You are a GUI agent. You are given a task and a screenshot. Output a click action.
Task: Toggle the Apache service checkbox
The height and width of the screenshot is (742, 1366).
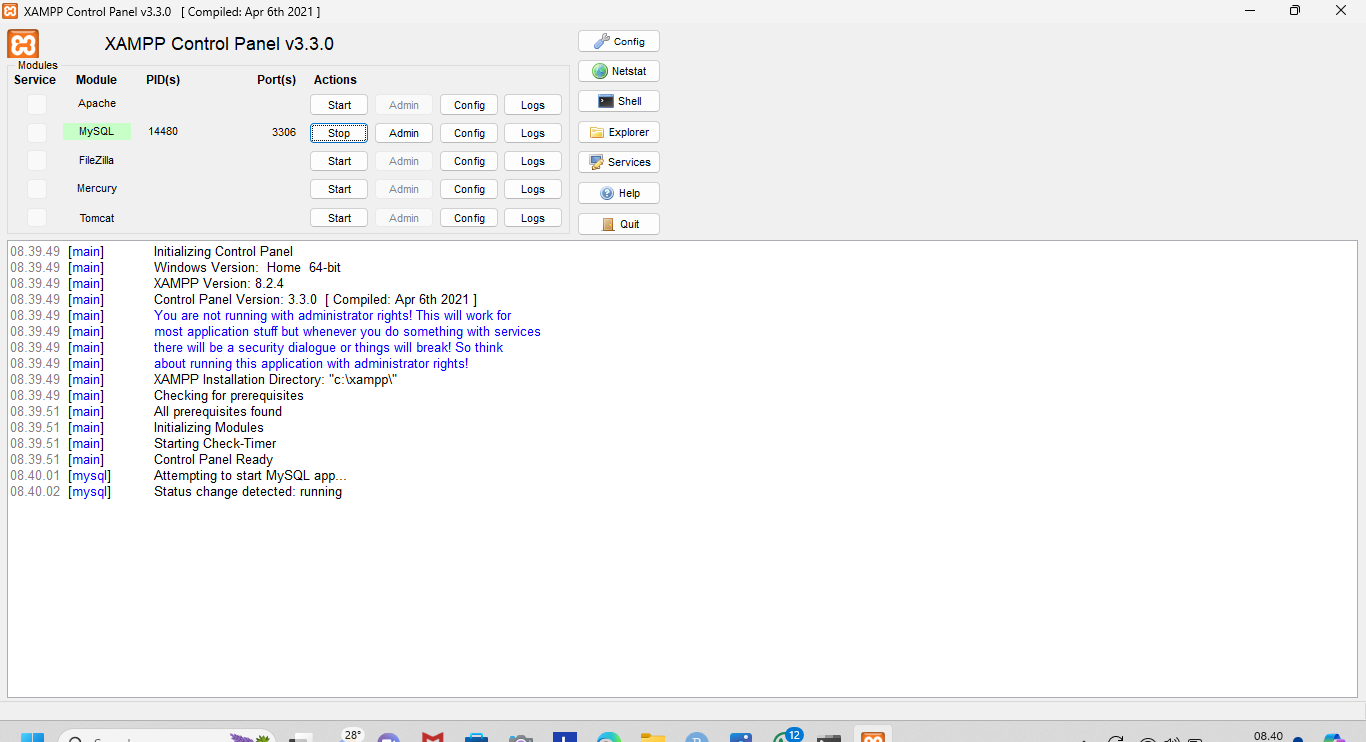[37, 104]
